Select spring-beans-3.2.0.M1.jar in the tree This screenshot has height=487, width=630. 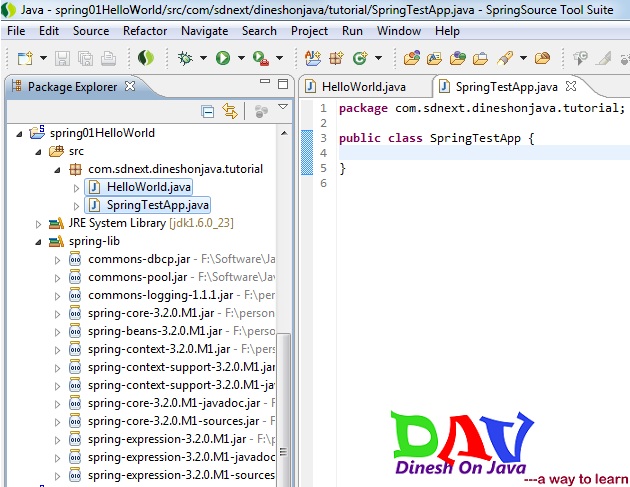[x=155, y=331]
